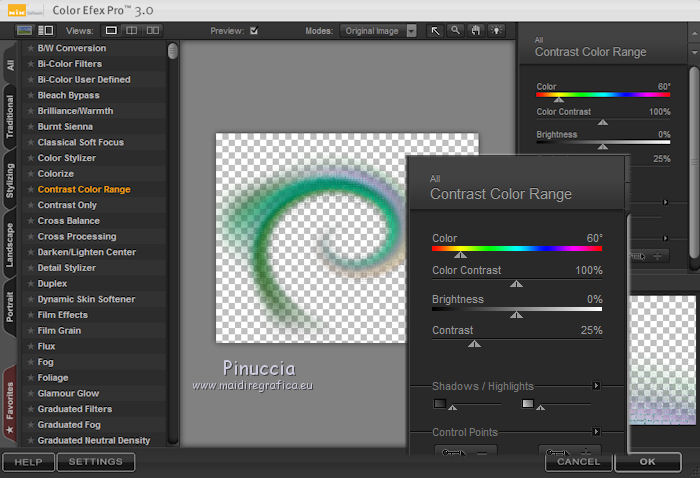
Task: Switch to the Traditional category tab
Action: click(x=10, y=117)
